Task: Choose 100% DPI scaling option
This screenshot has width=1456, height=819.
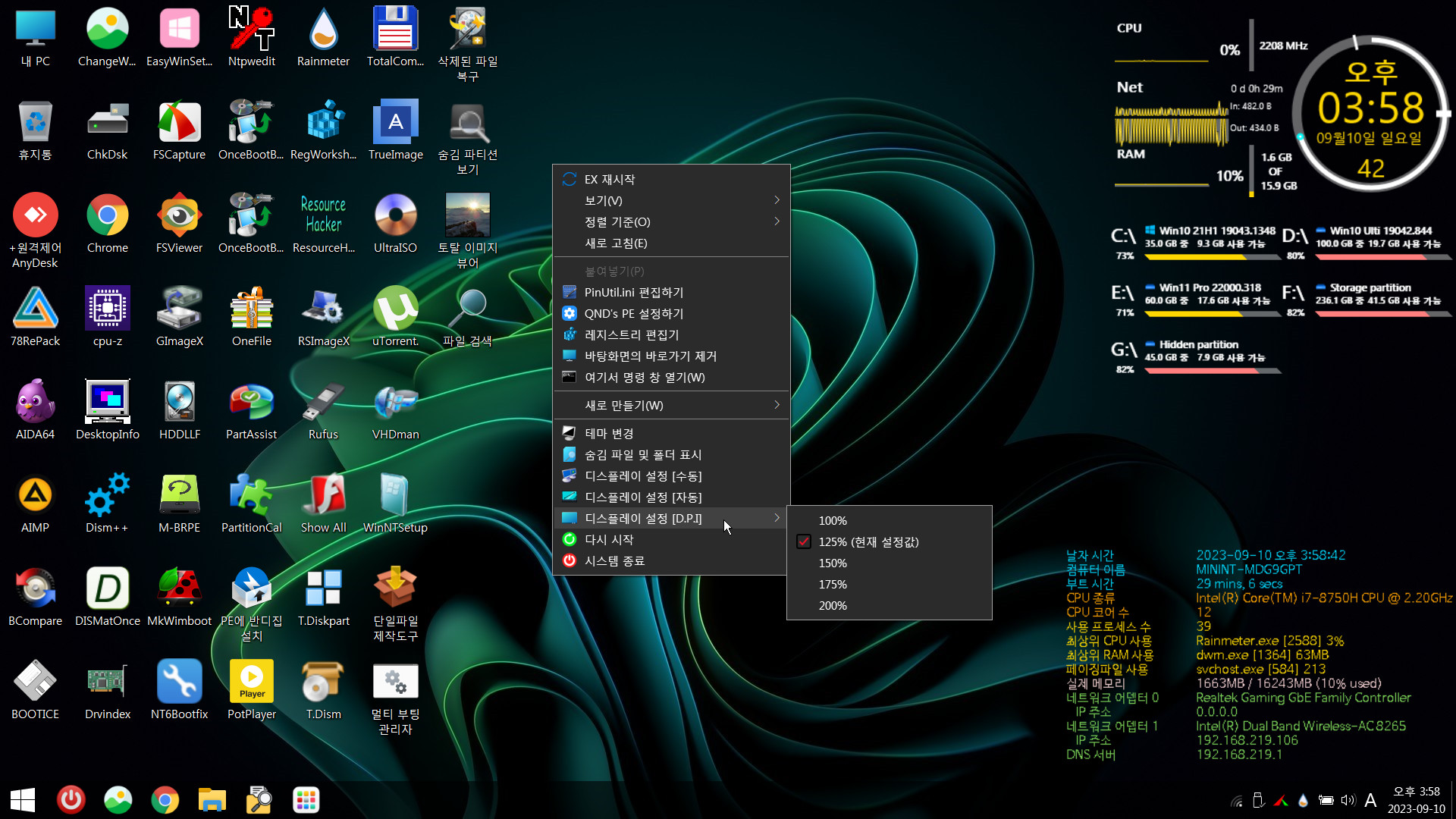Action: point(890,520)
